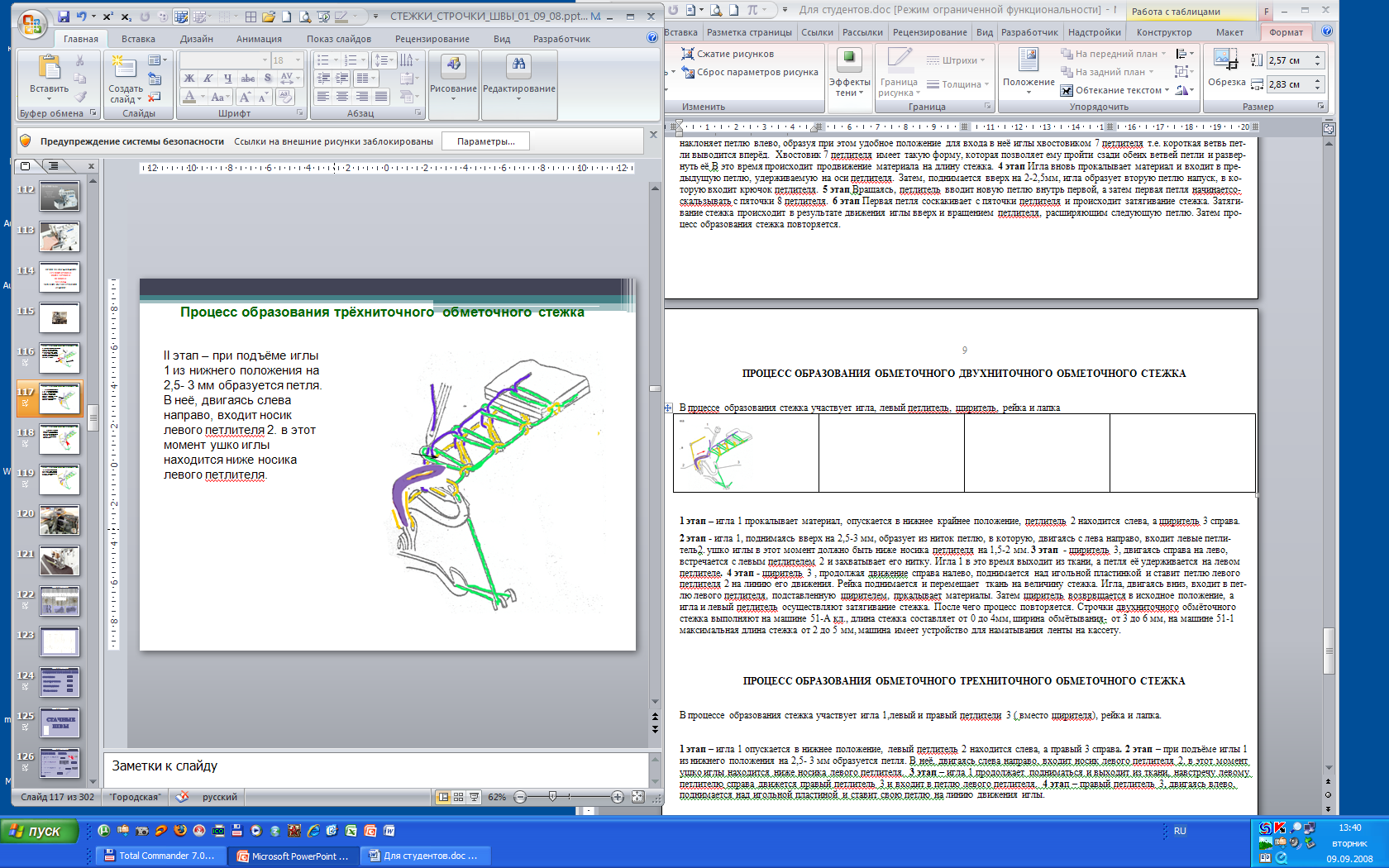The height and width of the screenshot is (868, 1389).
Task: Open the font size 18 dropdown
Action: [298, 60]
